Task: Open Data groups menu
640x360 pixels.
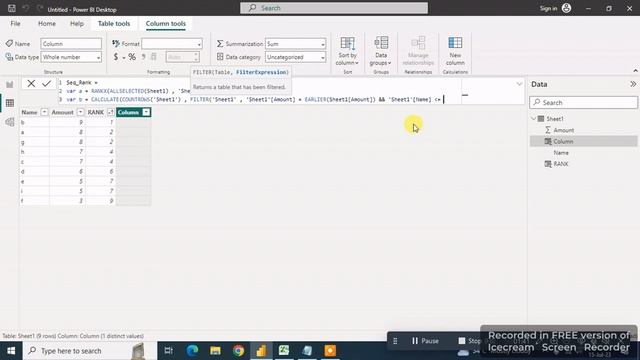Action: coord(380,51)
